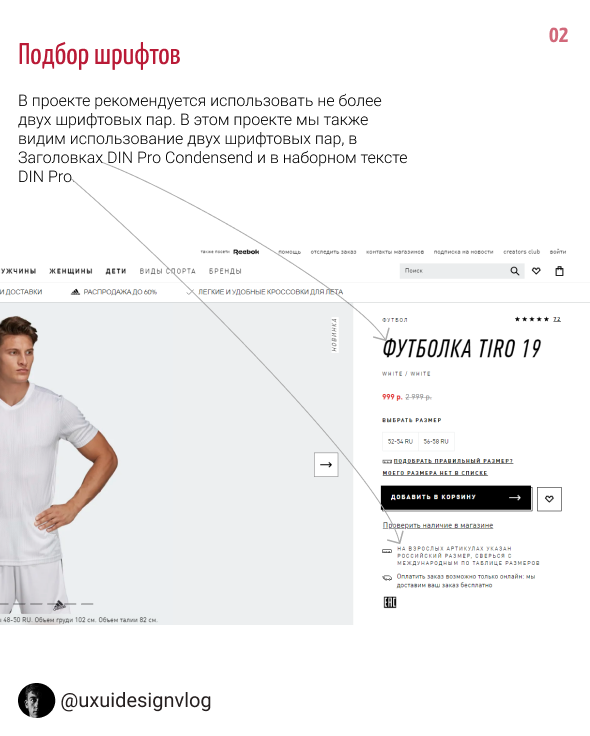This screenshot has height=736, width=590.
Task: Open the БРЕНДЫ menu
Action: [x=225, y=271]
